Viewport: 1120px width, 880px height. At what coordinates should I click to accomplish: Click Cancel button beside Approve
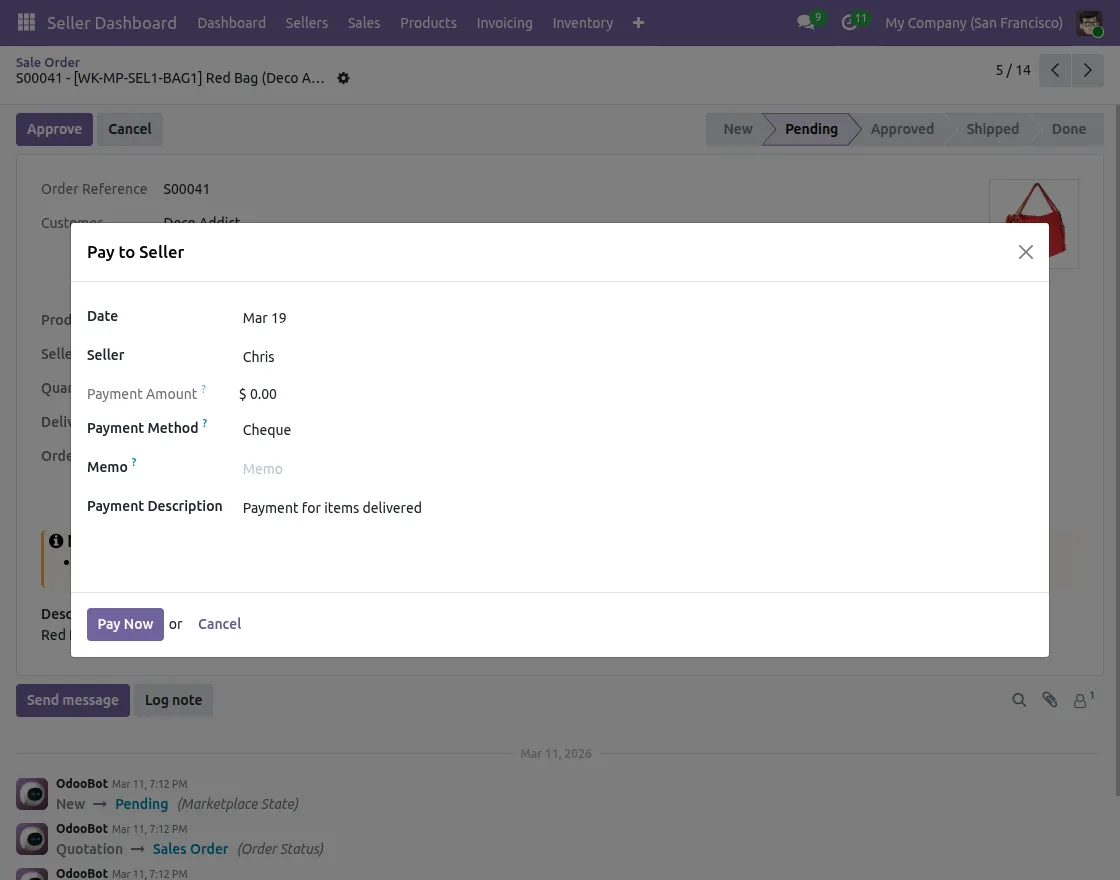point(129,129)
